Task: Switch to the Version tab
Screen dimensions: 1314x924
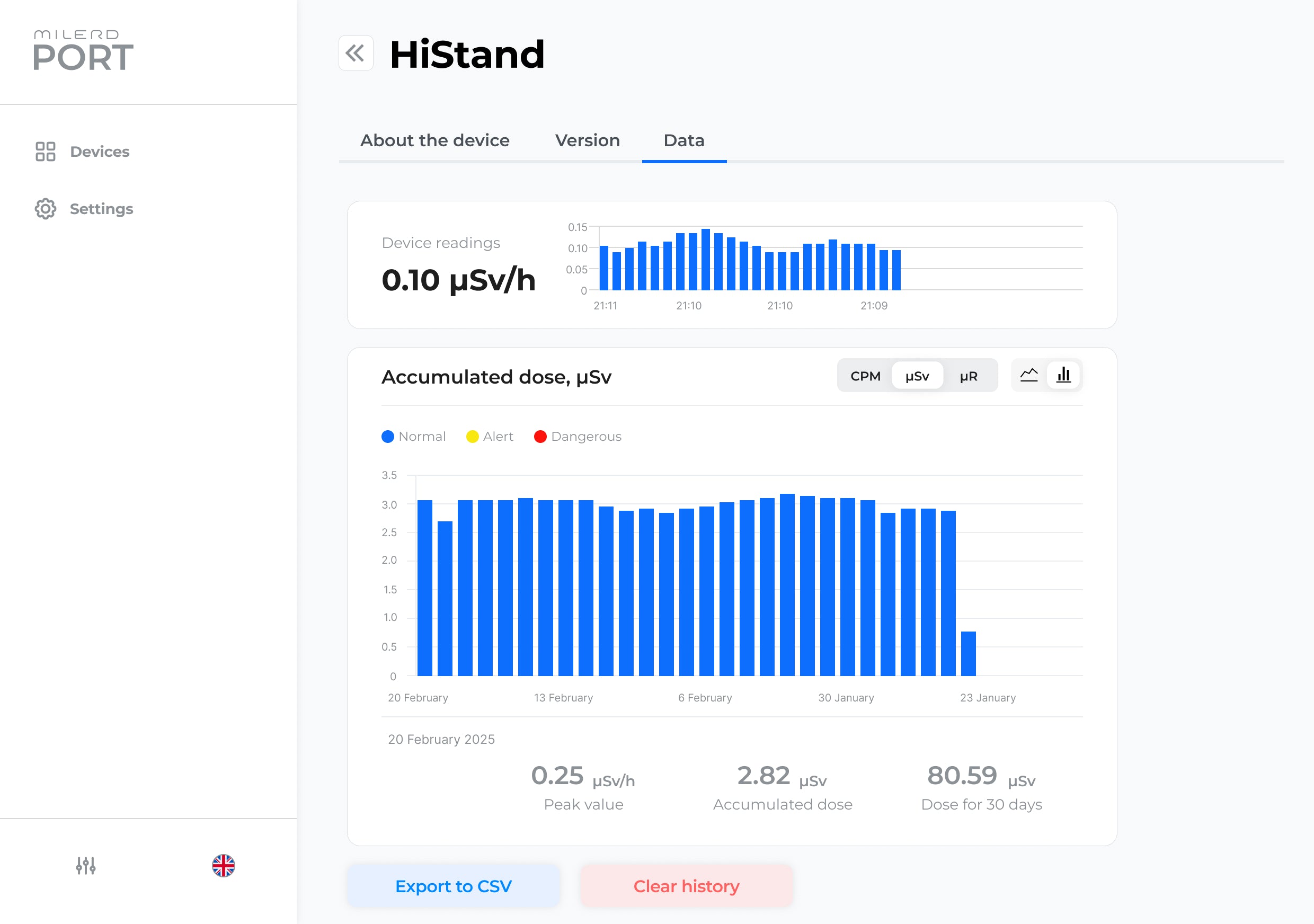Action: point(587,140)
